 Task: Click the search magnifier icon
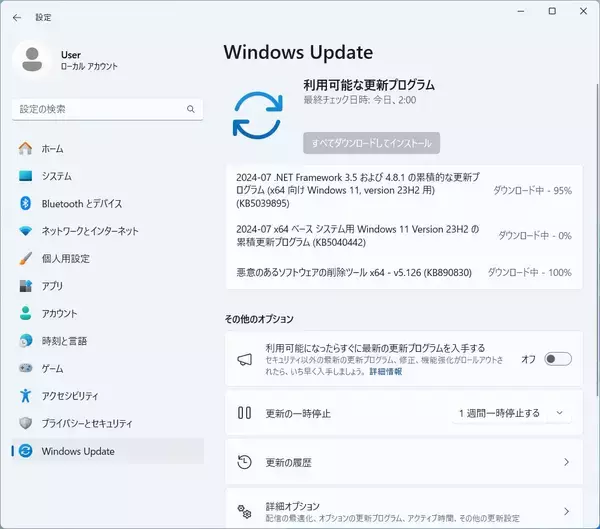point(191,109)
